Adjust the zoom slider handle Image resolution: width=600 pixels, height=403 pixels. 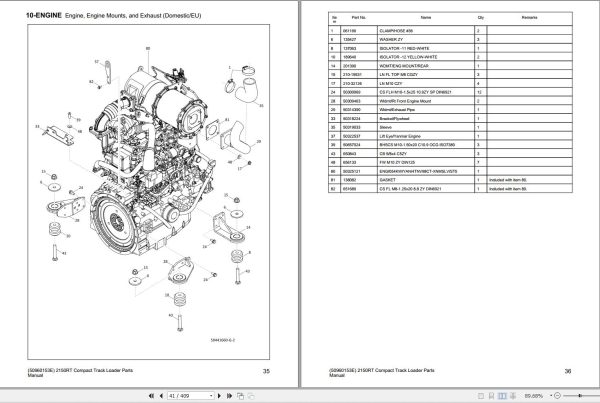[x=580, y=395]
